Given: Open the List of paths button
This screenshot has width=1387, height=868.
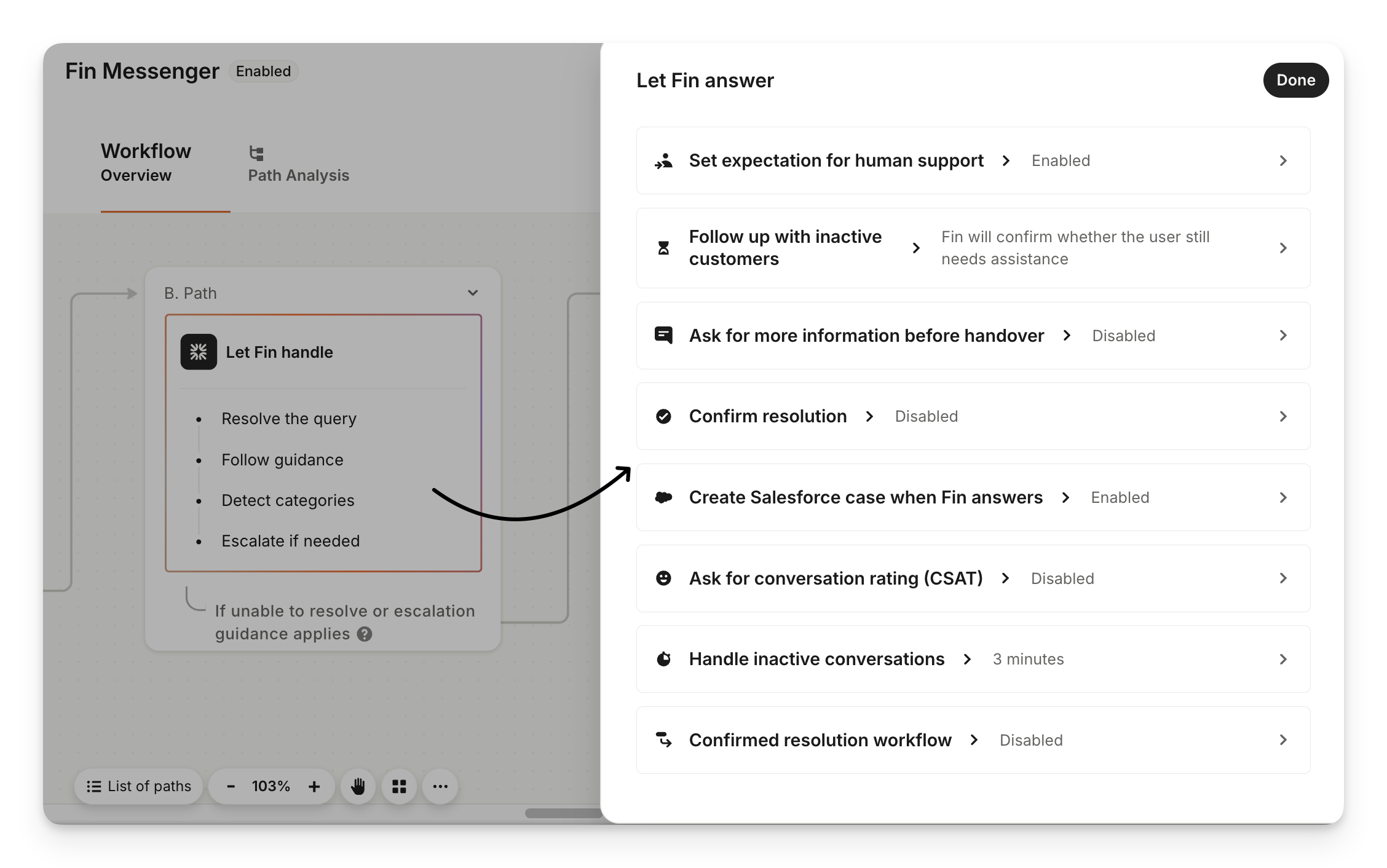Looking at the screenshot, I should [x=139, y=786].
